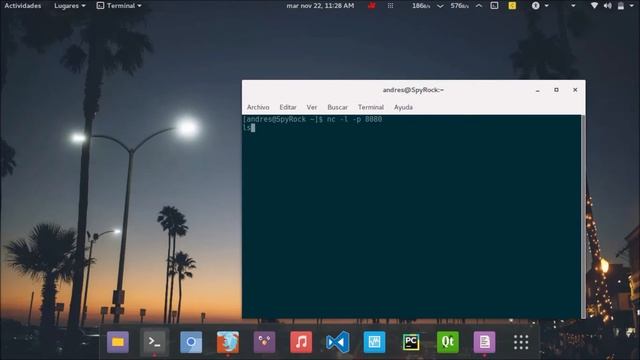The height and width of the screenshot is (360, 640).
Task: Click the yellow tray icon in top bar
Action: pyautogui.click(x=512, y=6)
